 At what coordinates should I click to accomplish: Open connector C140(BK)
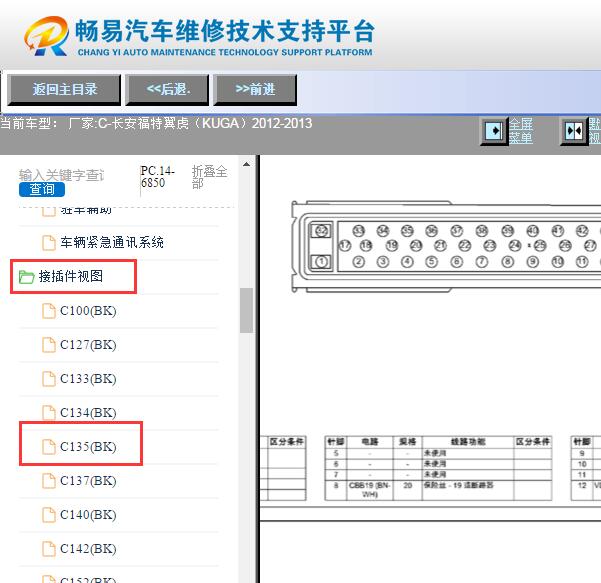coord(88,515)
